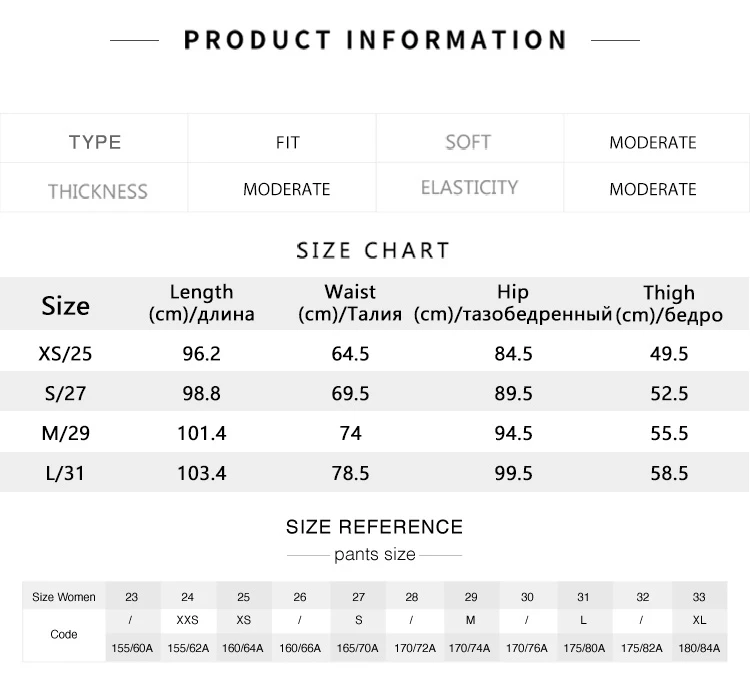Select women's size 29 cell

(x=471, y=597)
